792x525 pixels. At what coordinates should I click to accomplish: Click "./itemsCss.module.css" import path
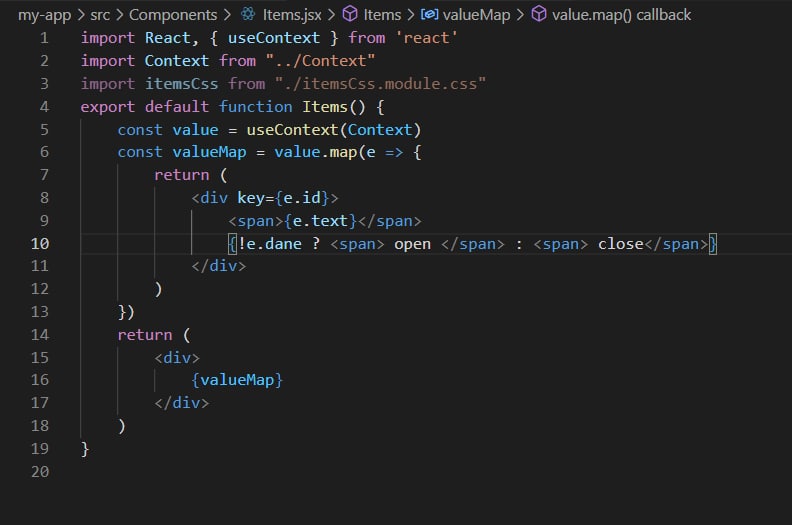pos(380,83)
